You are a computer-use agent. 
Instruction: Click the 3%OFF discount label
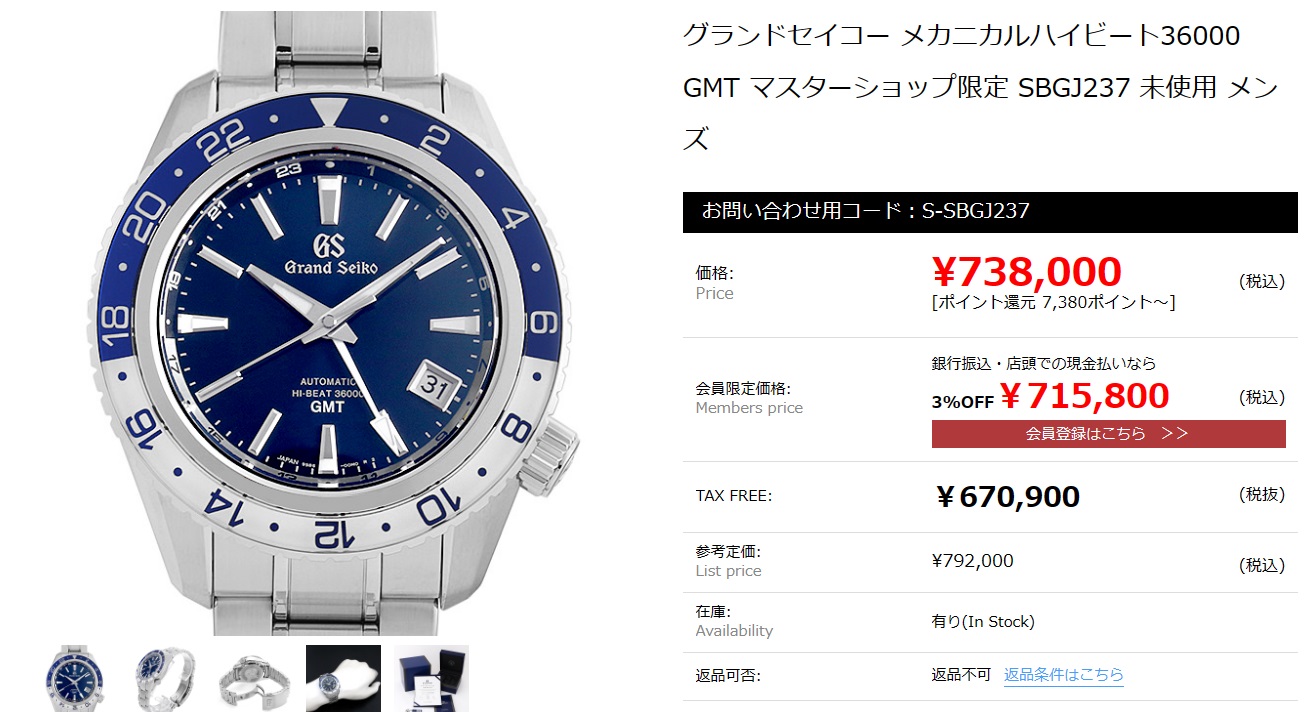pos(962,402)
